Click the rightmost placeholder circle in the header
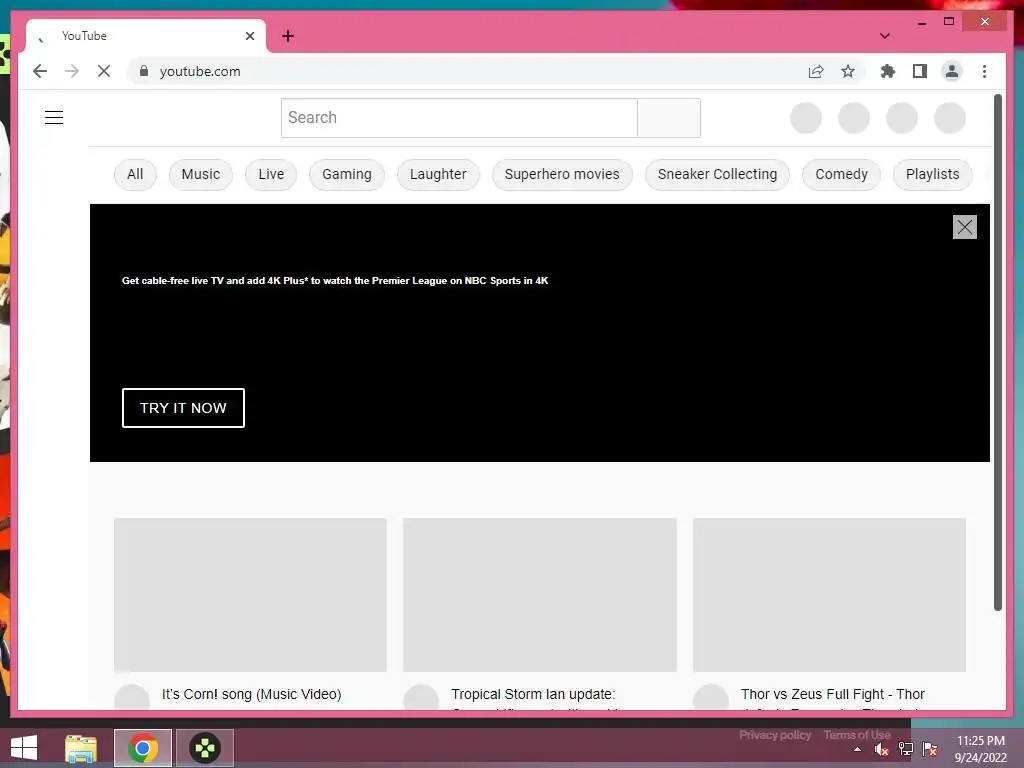The image size is (1024, 768). (950, 118)
